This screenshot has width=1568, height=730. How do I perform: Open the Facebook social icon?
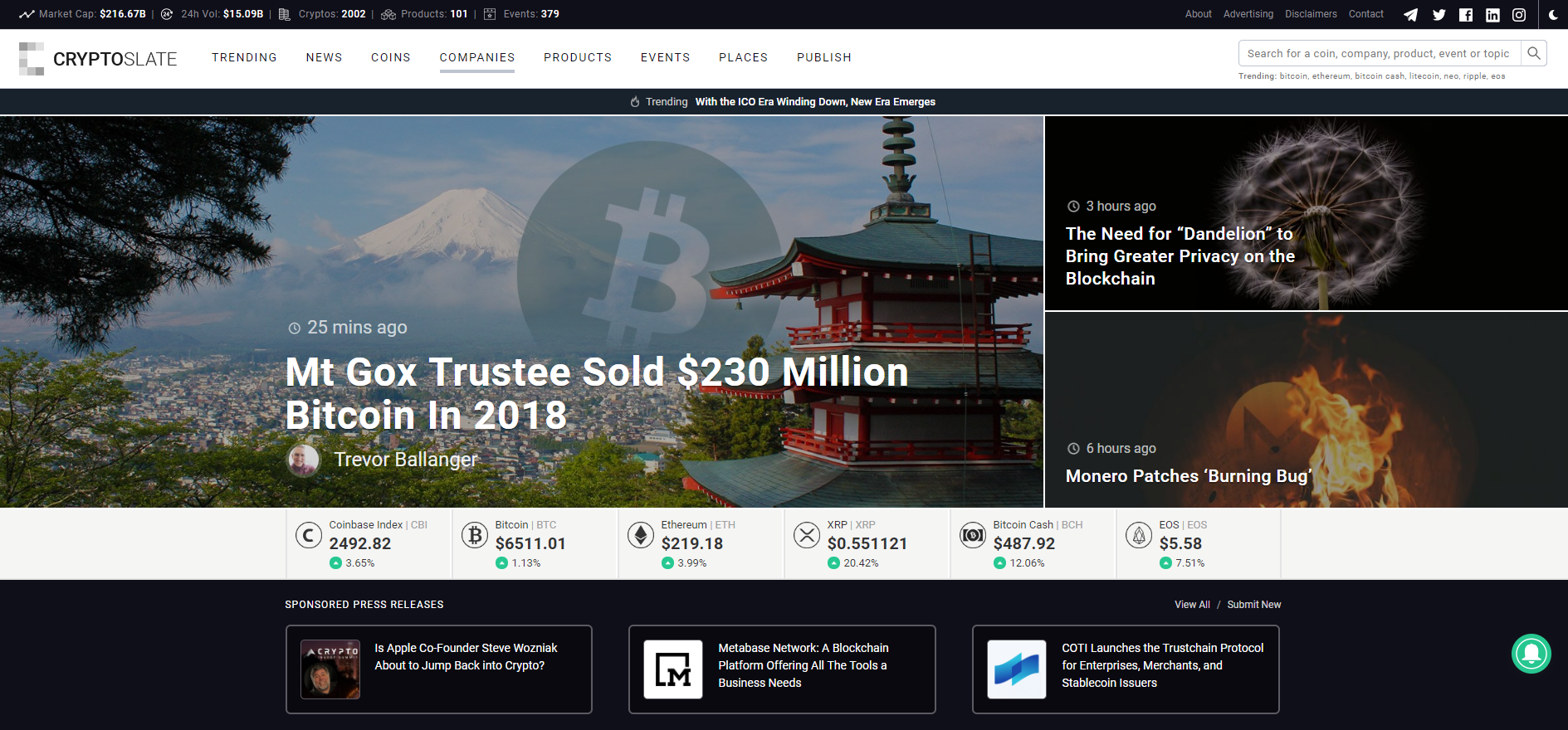coord(1466,14)
